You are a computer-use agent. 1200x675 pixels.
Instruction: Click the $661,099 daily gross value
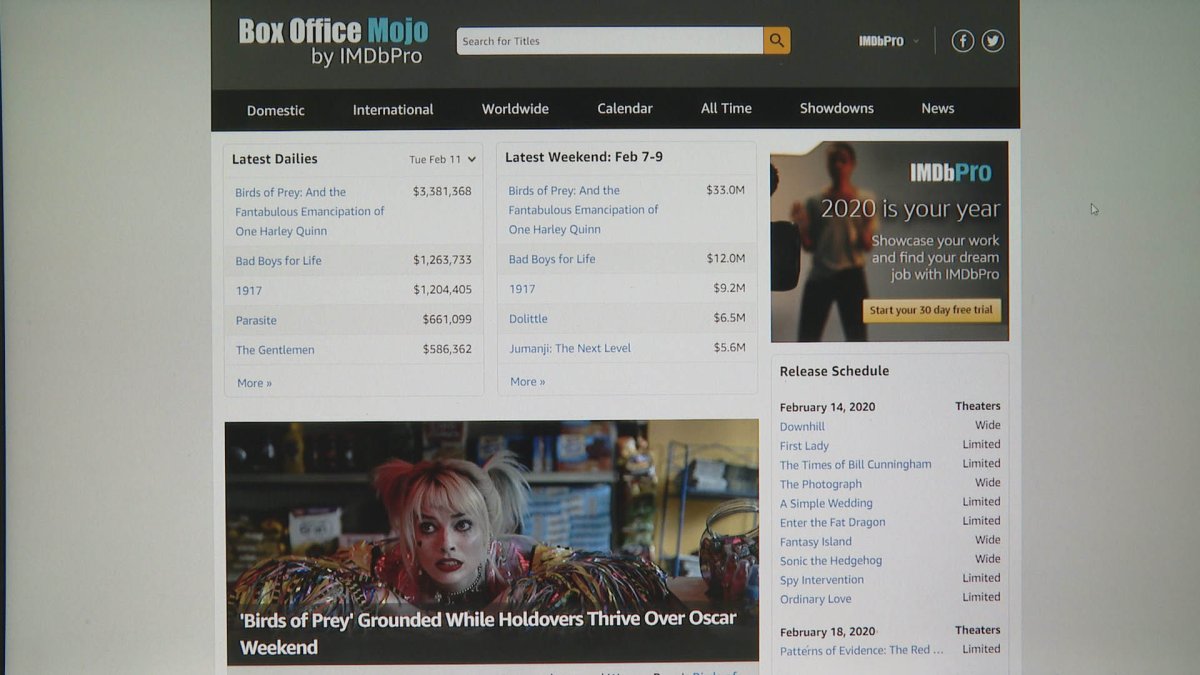point(447,320)
